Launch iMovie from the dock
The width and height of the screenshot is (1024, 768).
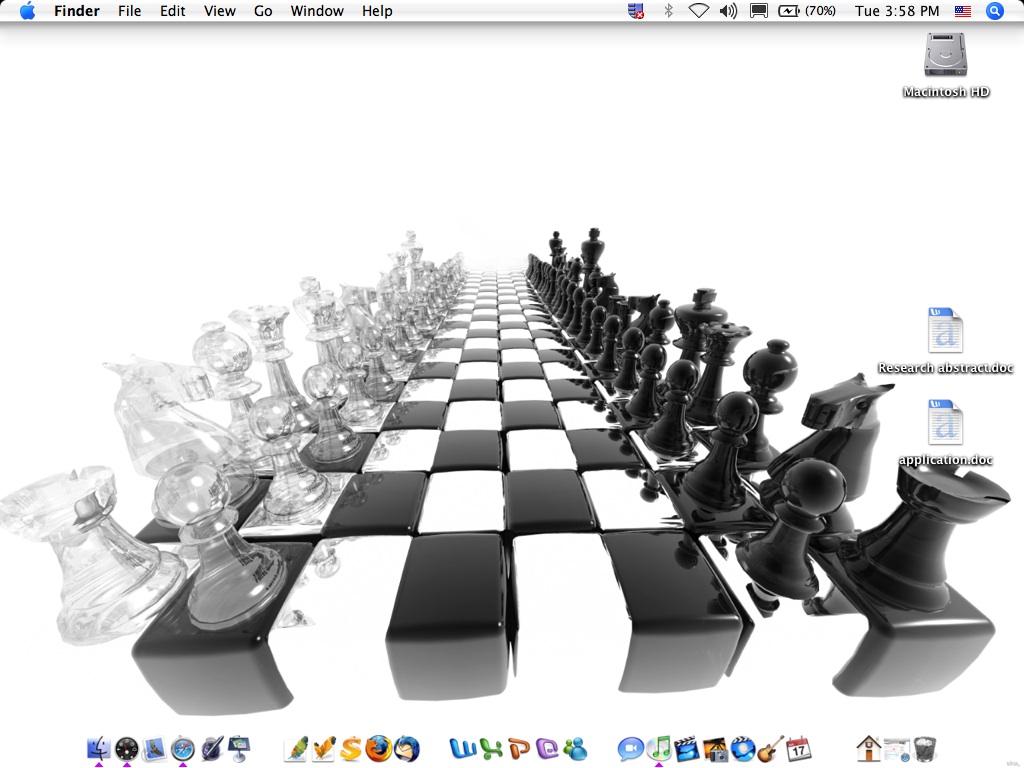click(x=687, y=748)
